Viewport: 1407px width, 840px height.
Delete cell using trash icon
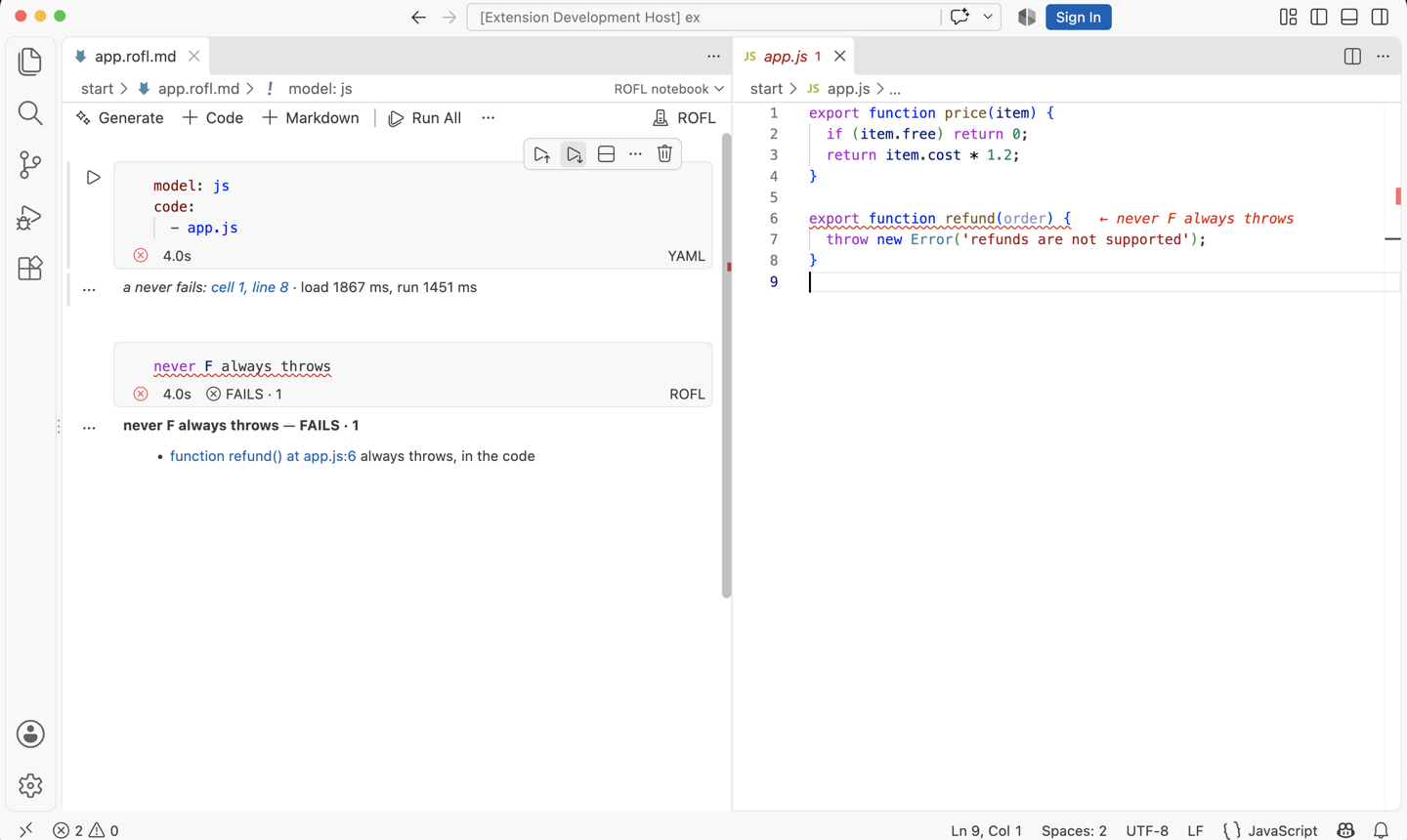point(664,154)
